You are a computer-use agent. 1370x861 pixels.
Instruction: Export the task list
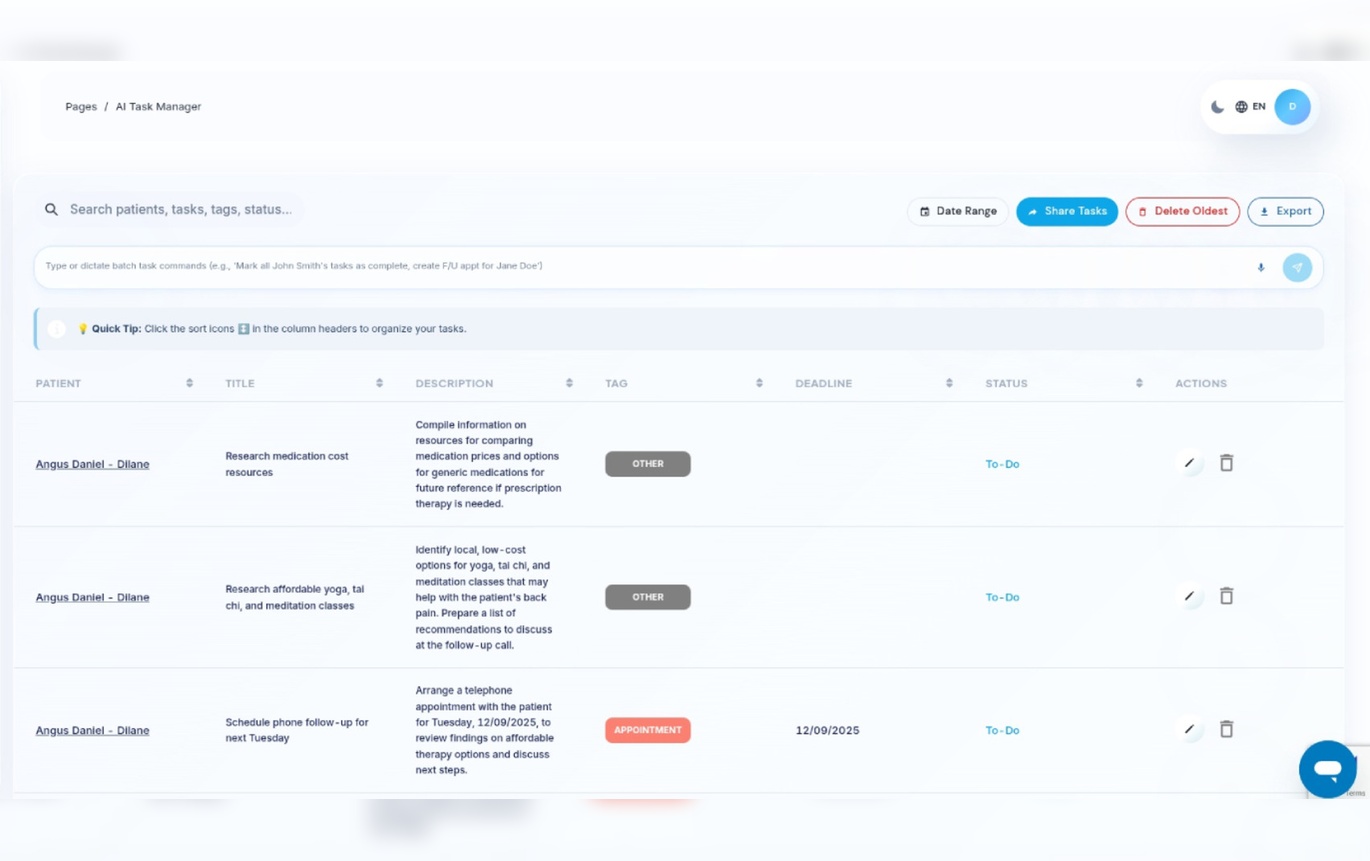pos(1285,211)
